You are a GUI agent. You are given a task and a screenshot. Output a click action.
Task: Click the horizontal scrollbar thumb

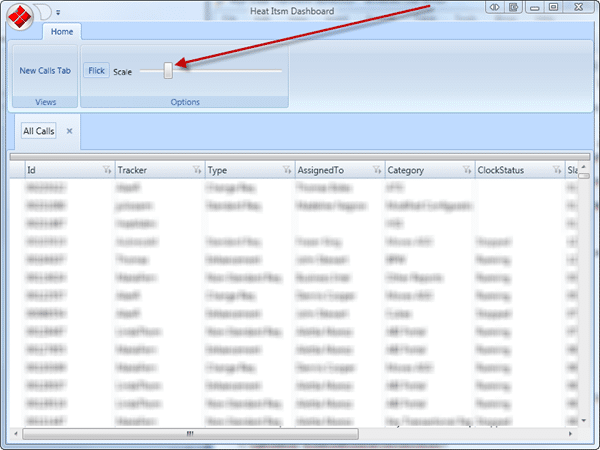[191, 434]
